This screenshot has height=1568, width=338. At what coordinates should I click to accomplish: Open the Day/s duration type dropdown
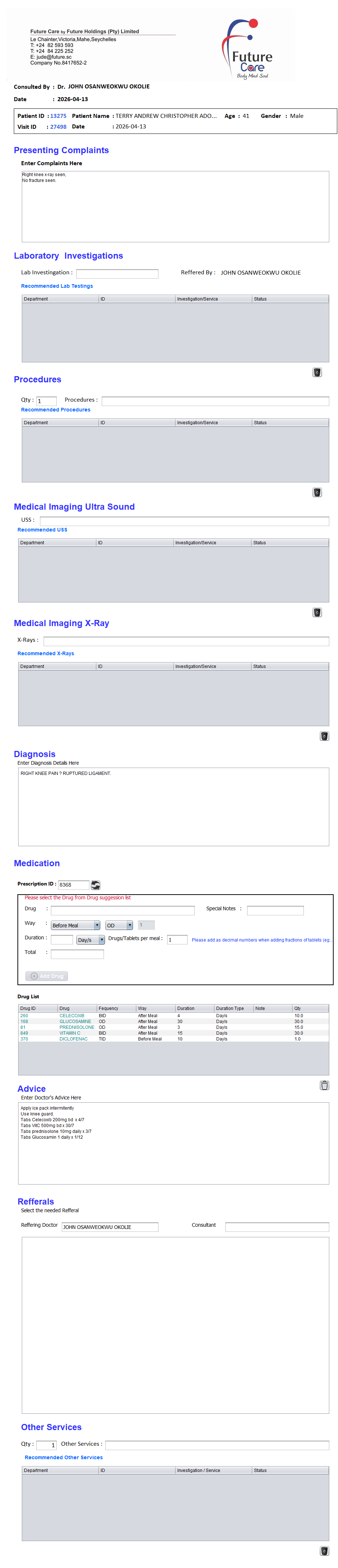(x=101, y=939)
